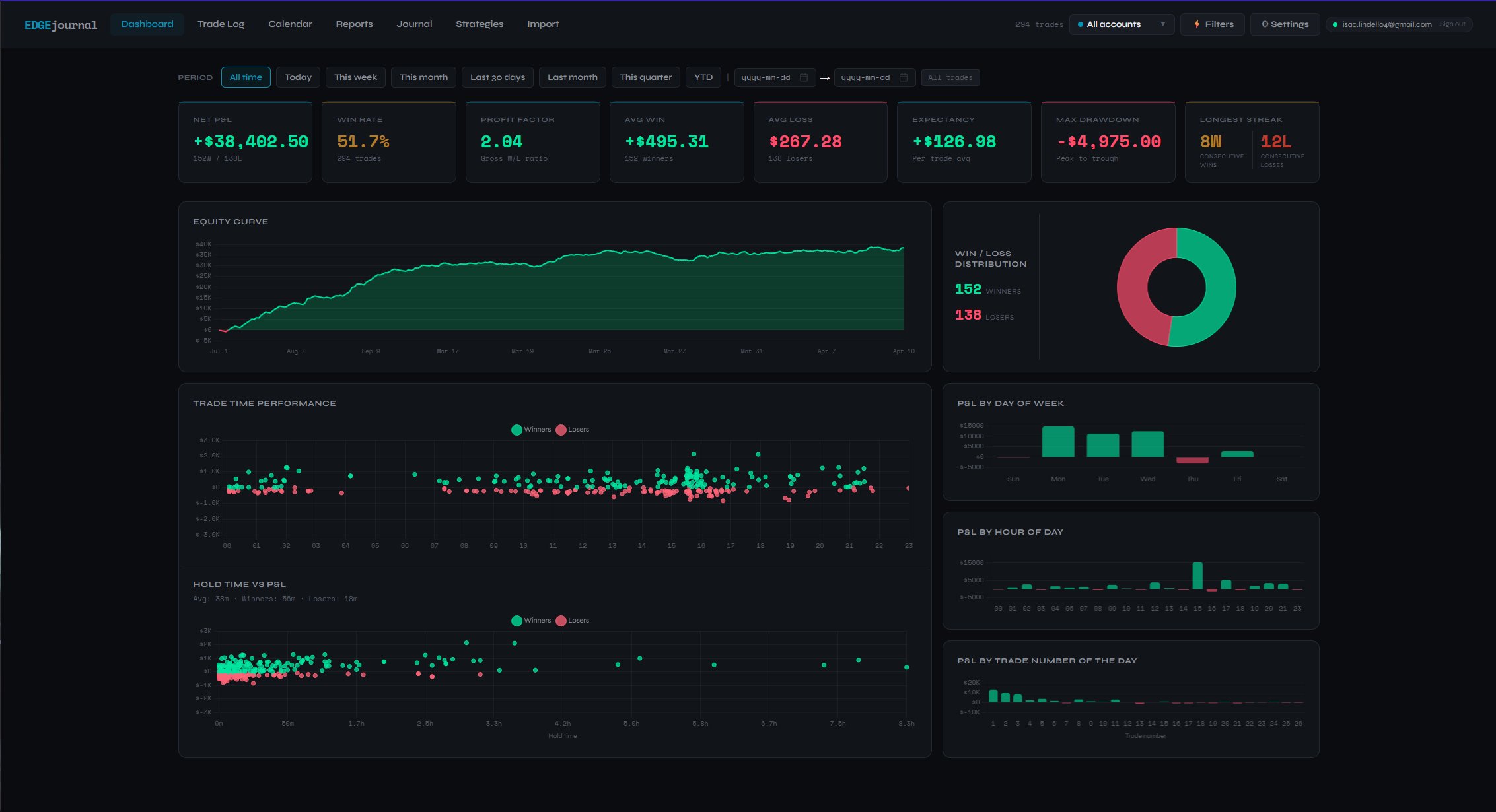Click Sign out
Viewport: 1496px width, 812px height.
point(1452,24)
